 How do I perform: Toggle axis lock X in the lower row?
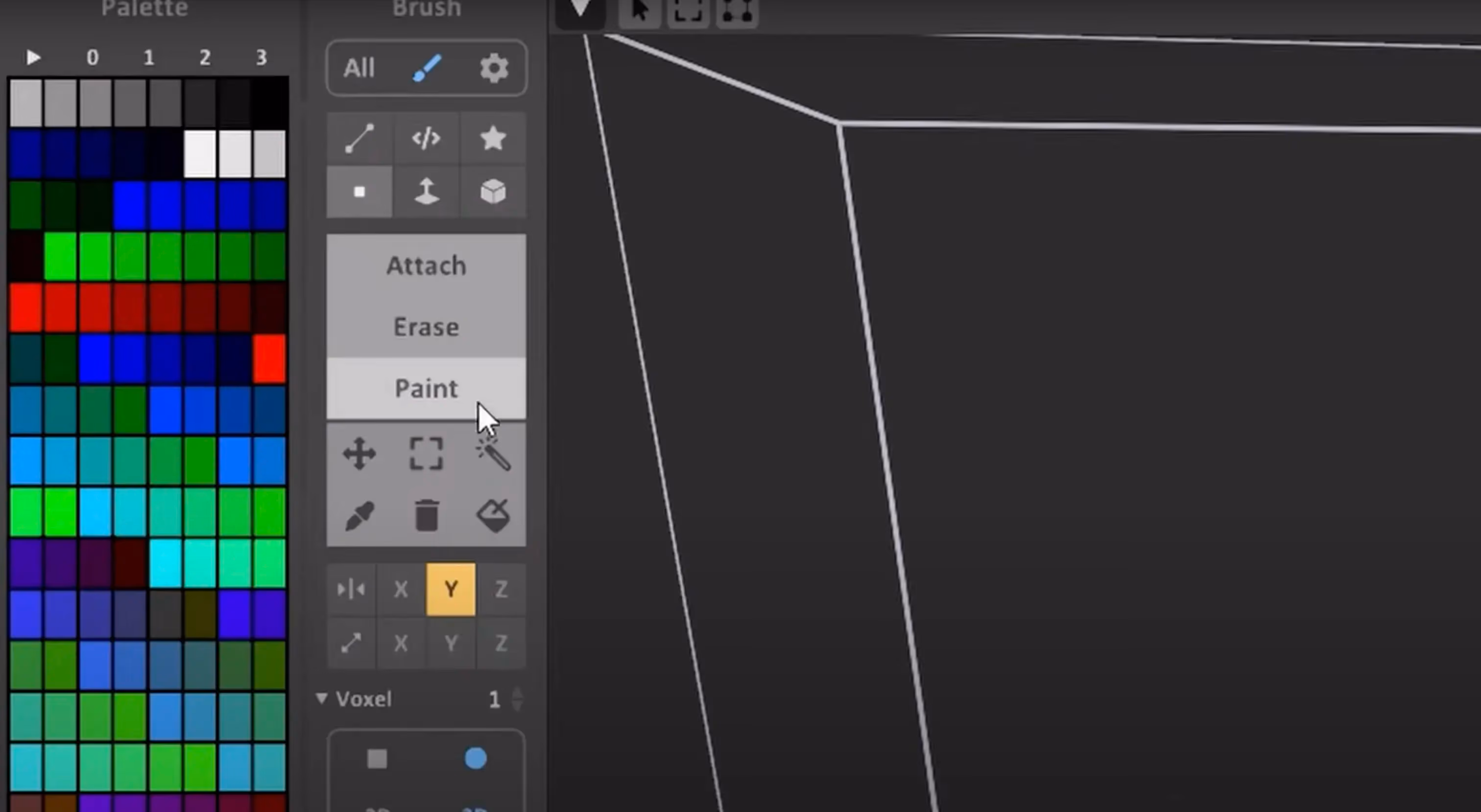click(401, 643)
